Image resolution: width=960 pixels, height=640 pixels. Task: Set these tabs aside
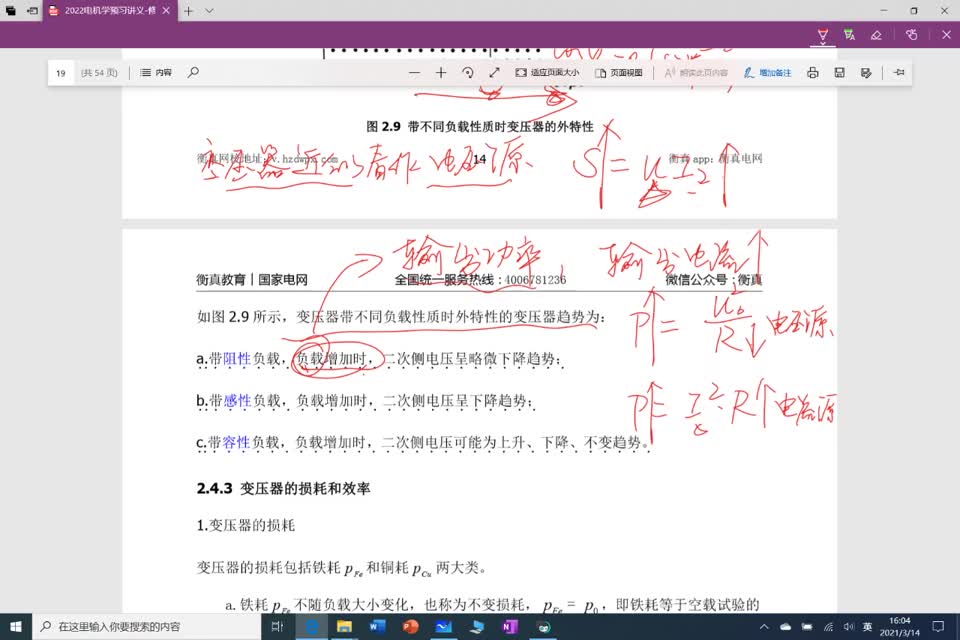(x=32, y=11)
